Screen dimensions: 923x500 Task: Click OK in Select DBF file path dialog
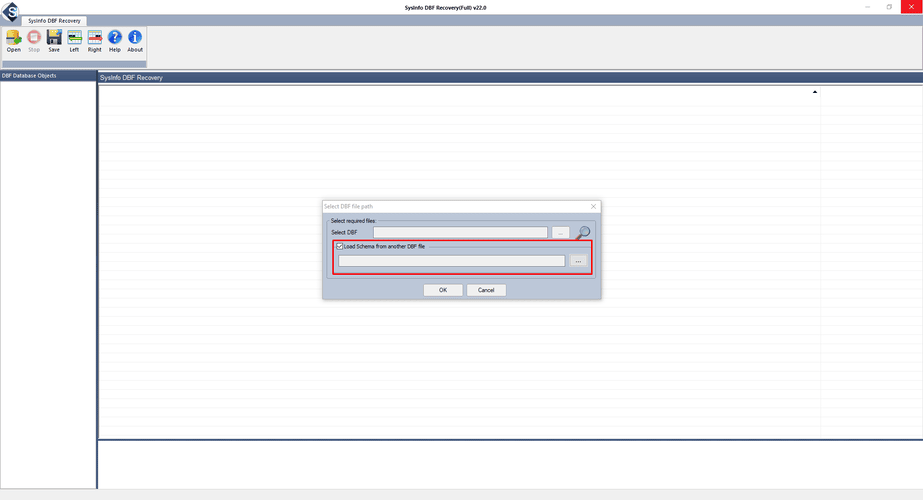point(443,290)
